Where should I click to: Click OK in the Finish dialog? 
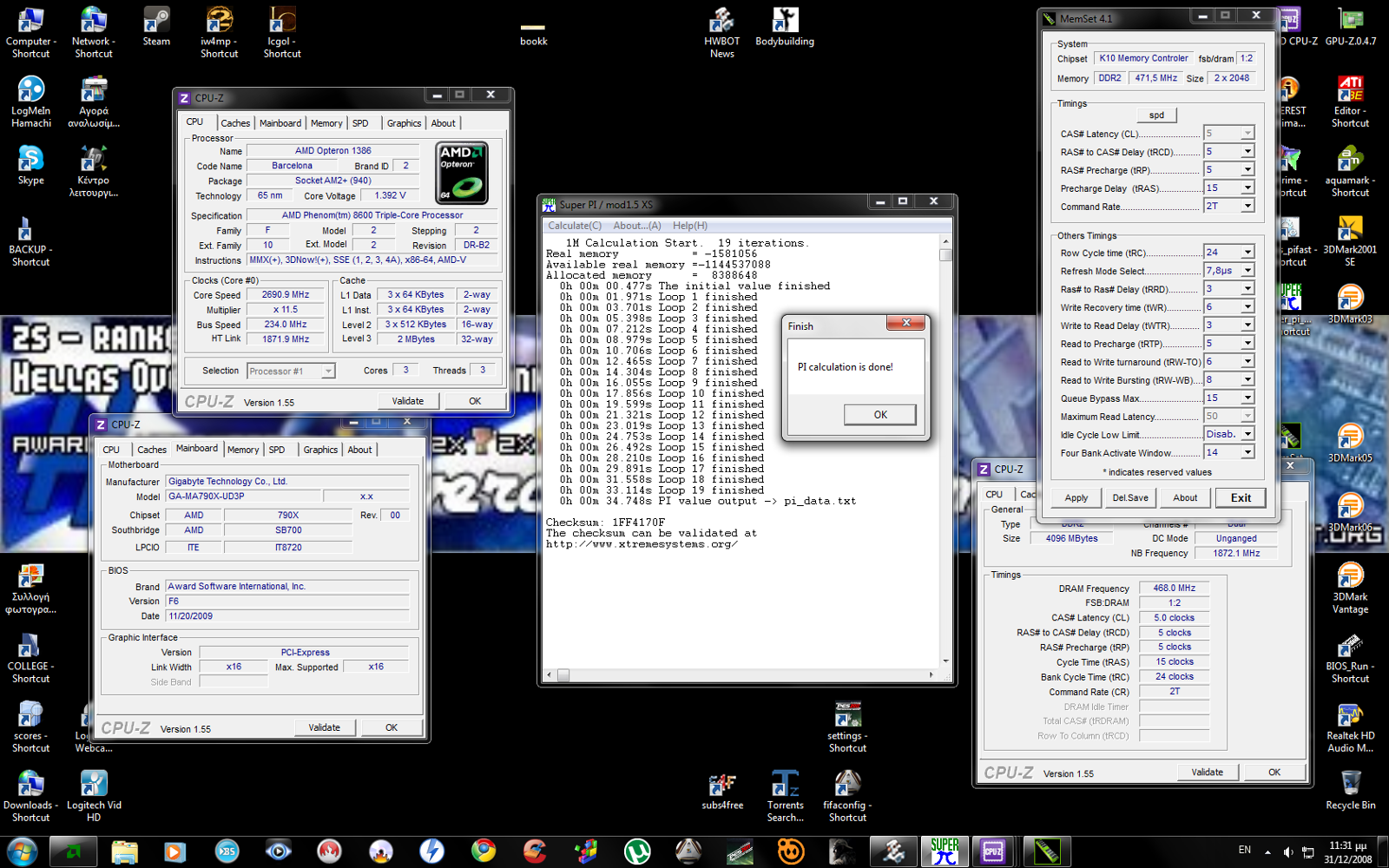pyautogui.click(x=880, y=415)
